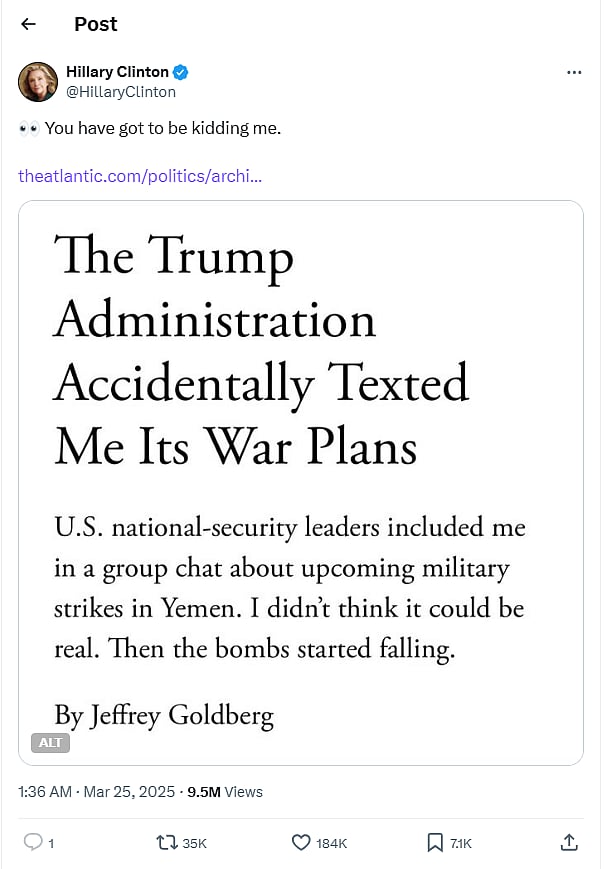Click the Hillary Clinton display name
The height and width of the screenshot is (869, 615).
[x=117, y=72]
